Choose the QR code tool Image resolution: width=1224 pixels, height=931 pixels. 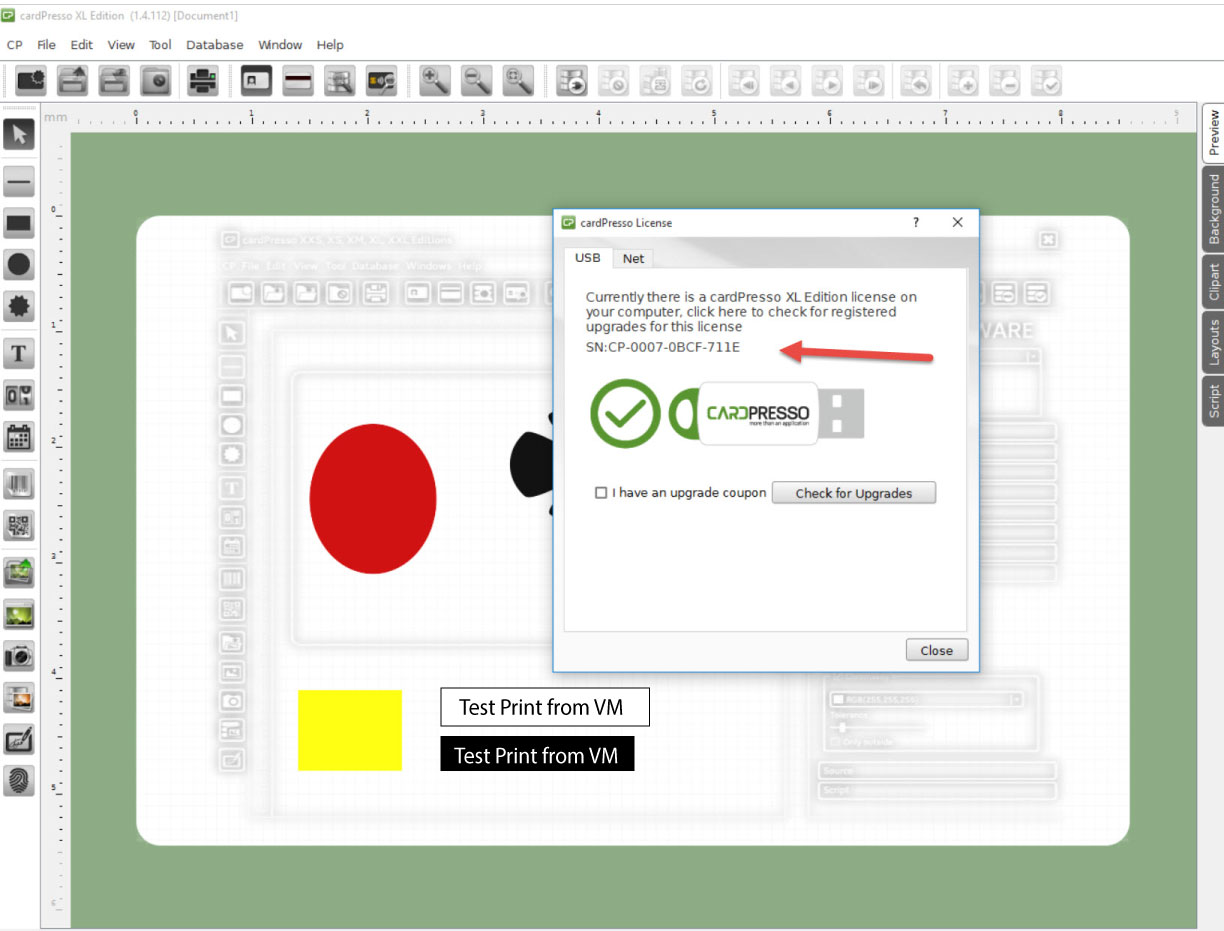19,525
